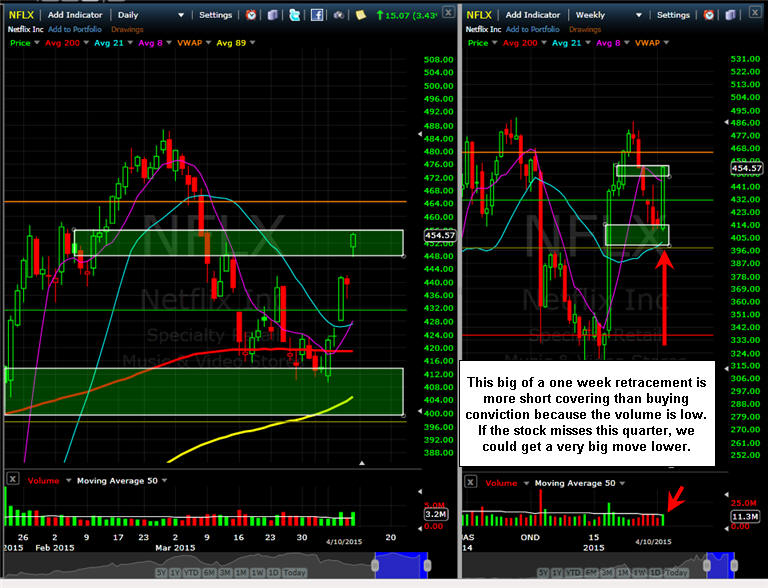Grab right range handle in Weekly navigator
Screen dimensions: 768x588
pyautogui.click(x=734, y=565)
